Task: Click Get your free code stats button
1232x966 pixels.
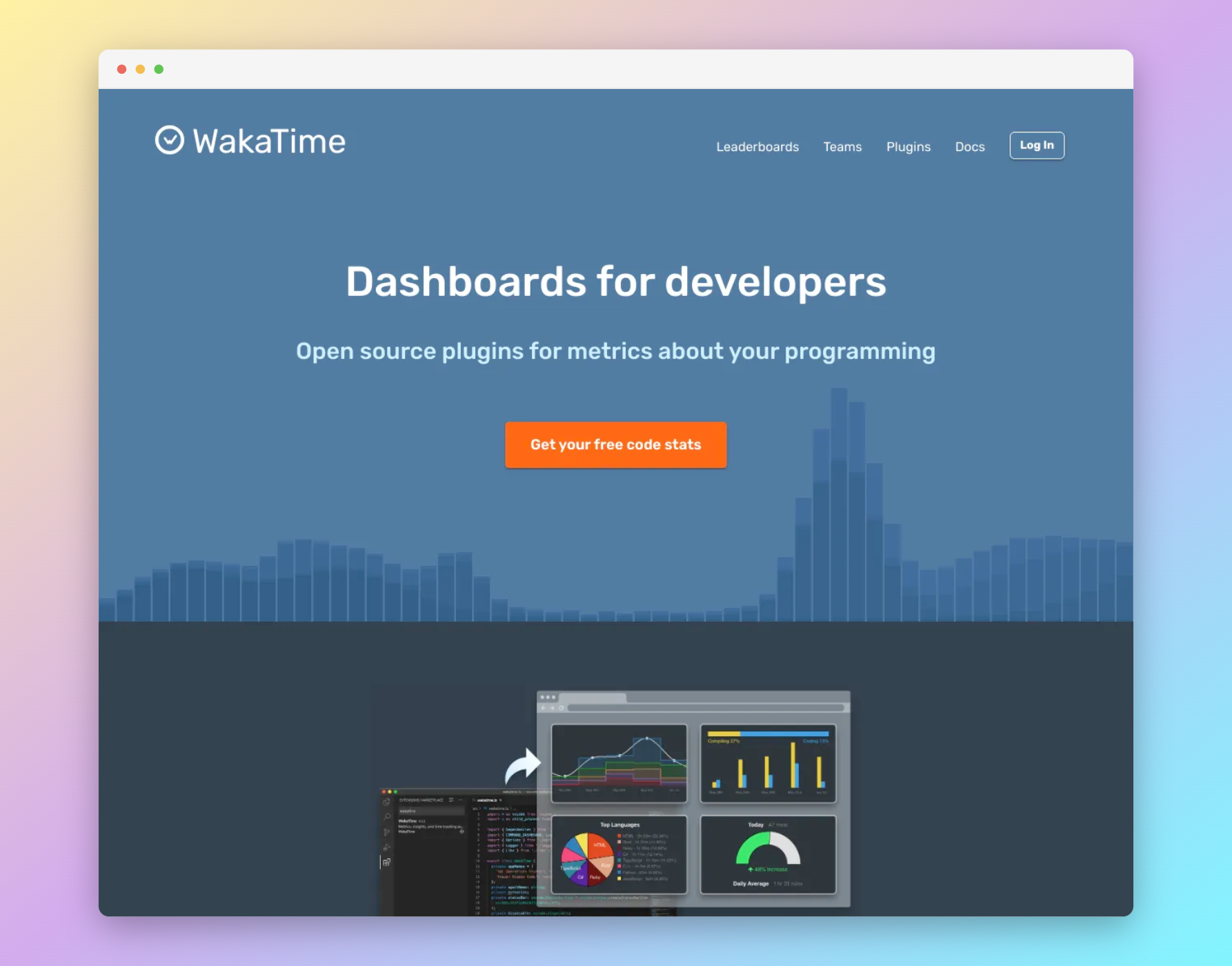Action: (x=615, y=445)
